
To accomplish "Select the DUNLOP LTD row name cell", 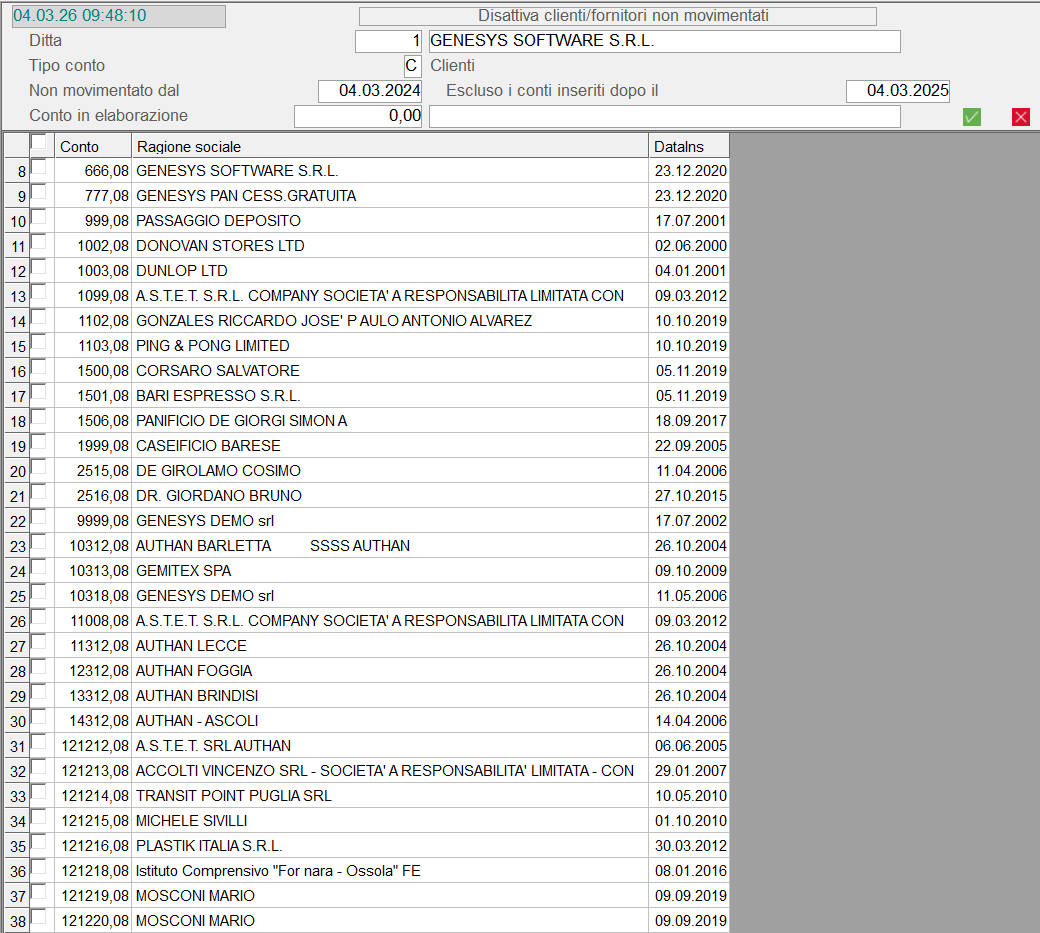I will click(390, 271).
